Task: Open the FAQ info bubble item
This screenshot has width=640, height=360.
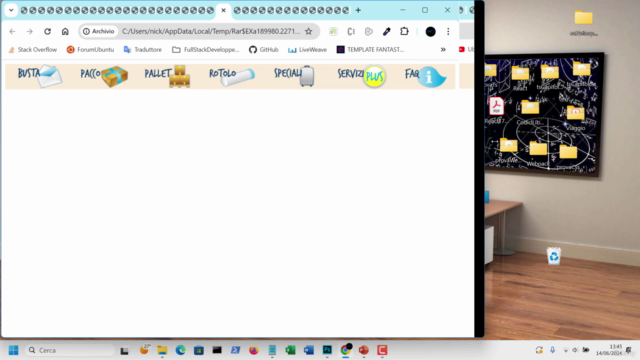Action: [425, 76]
